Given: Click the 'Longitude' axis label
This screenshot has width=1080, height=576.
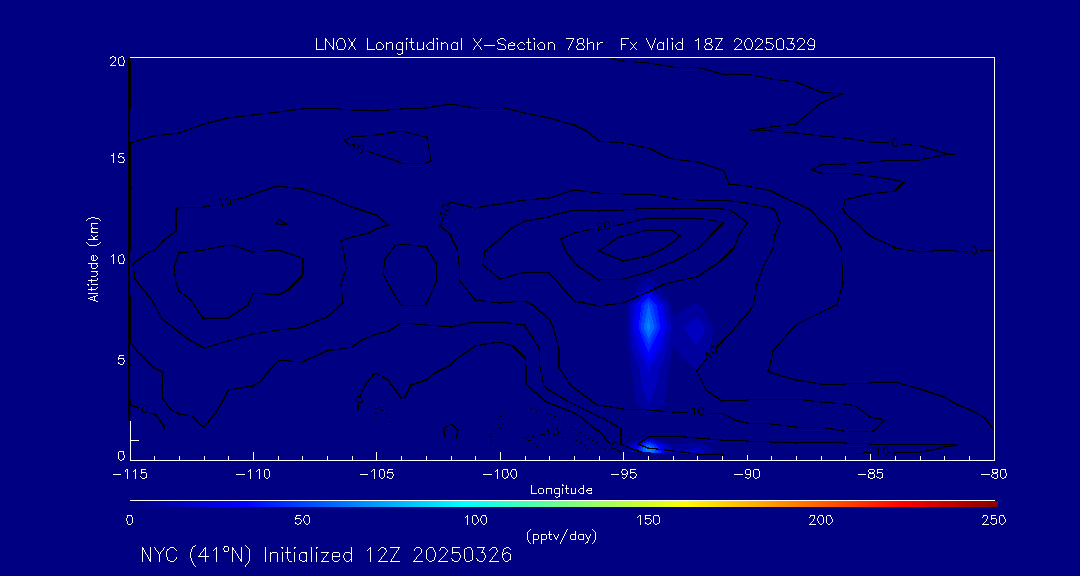Looking at the screenshot, I should [x=561, y=491].
